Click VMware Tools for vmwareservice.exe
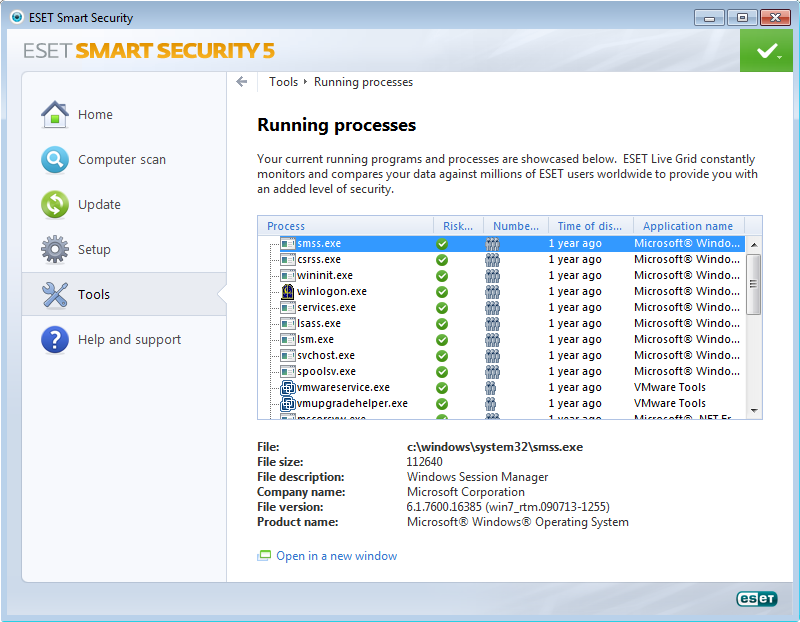 coord(669,387)
